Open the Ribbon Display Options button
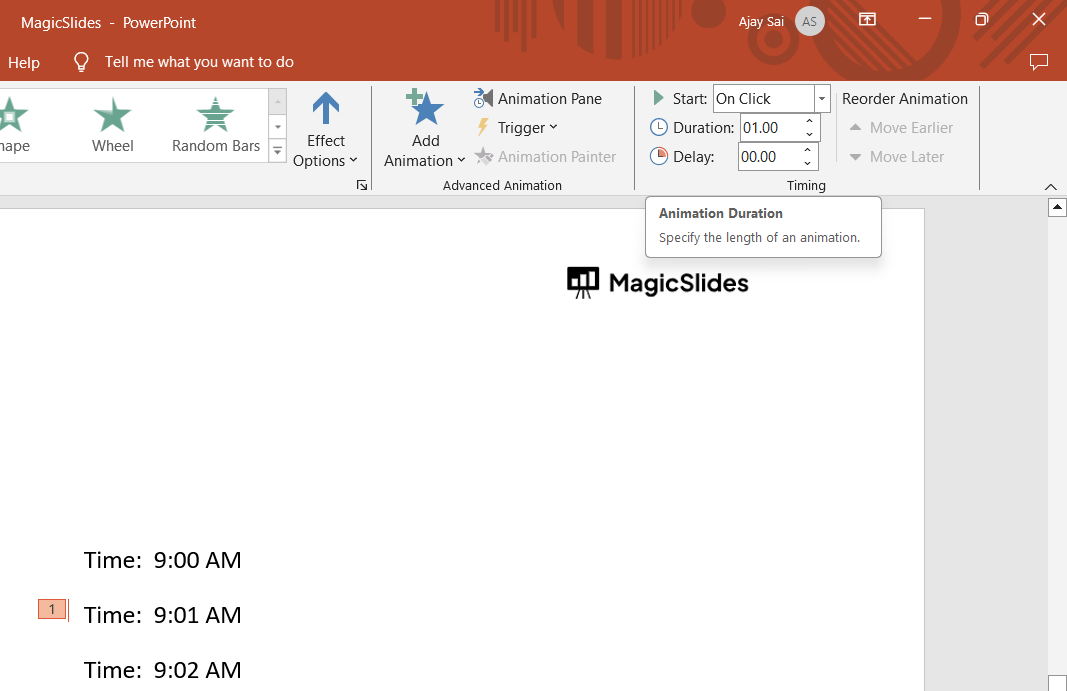This screenshot has width=1067, height=691. (867, 20)
